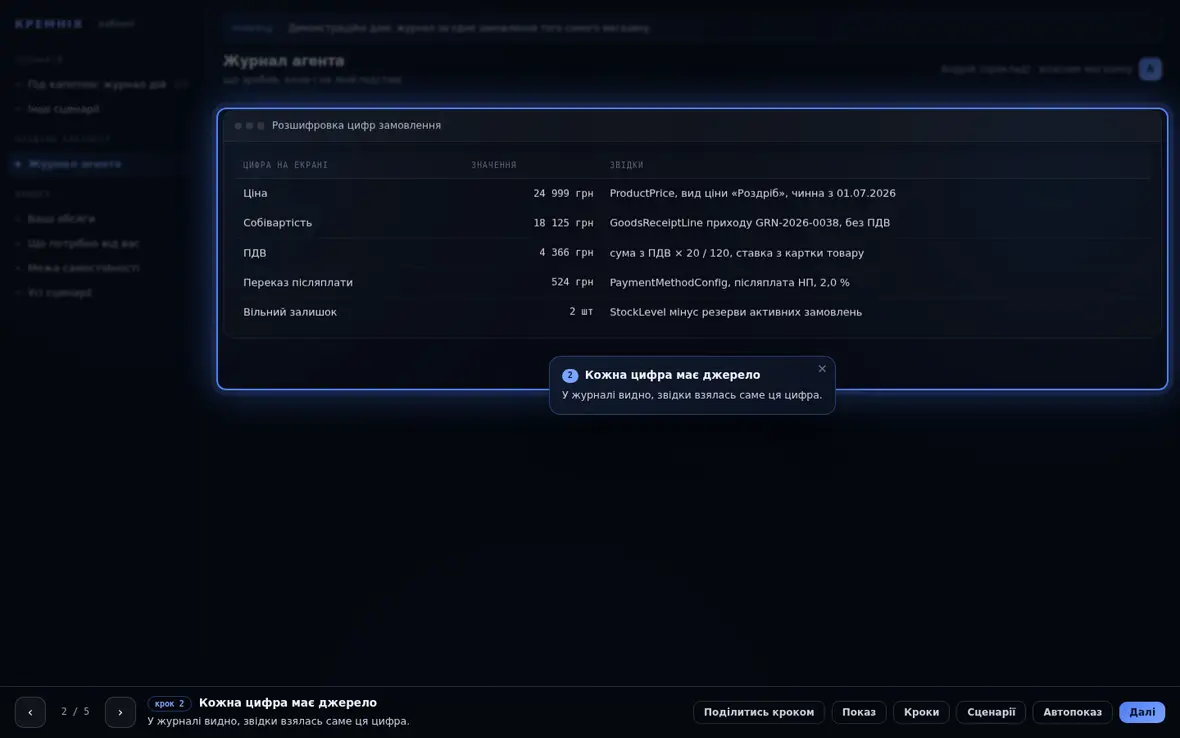1180x738 pixels.
Task: Click the Переказ післяплати row label
Action: click(x=298, y=282)
